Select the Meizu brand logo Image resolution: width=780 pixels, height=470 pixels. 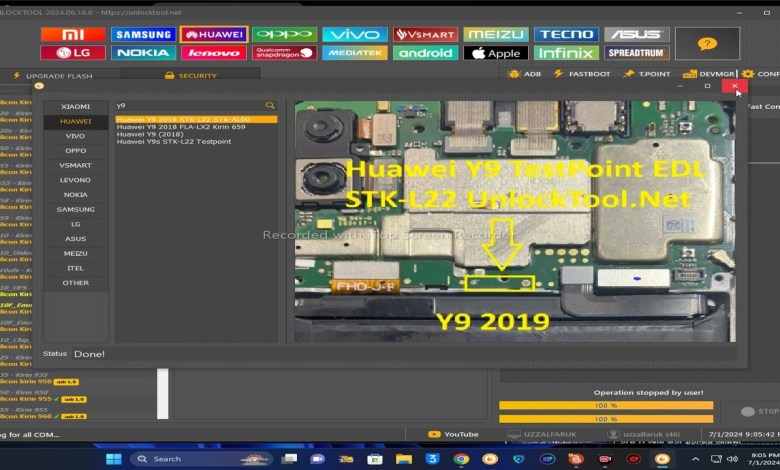496,34
